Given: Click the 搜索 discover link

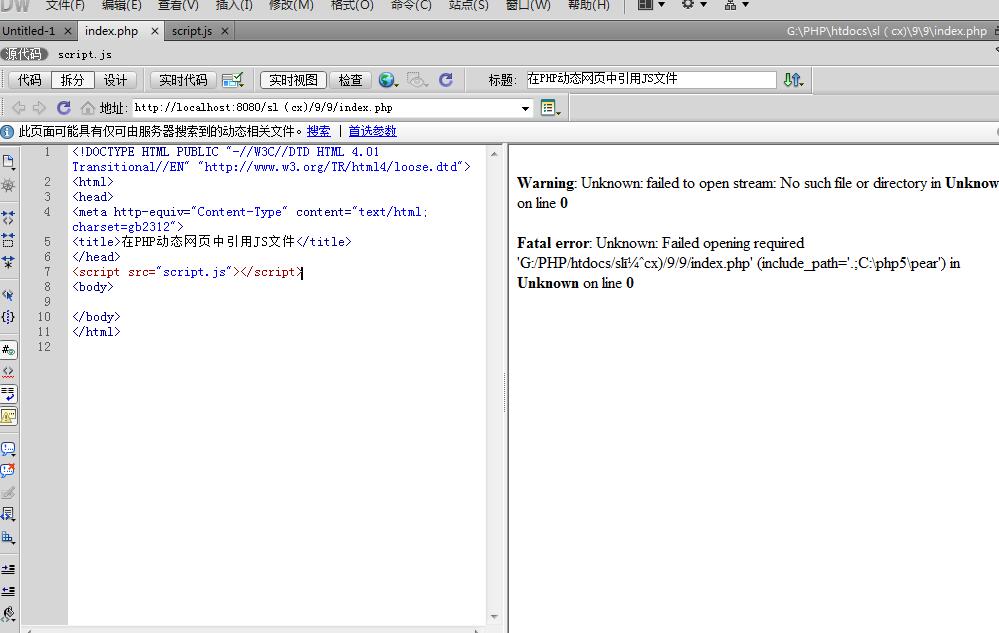Looking at the screenshot, I should tap(319, 131).
